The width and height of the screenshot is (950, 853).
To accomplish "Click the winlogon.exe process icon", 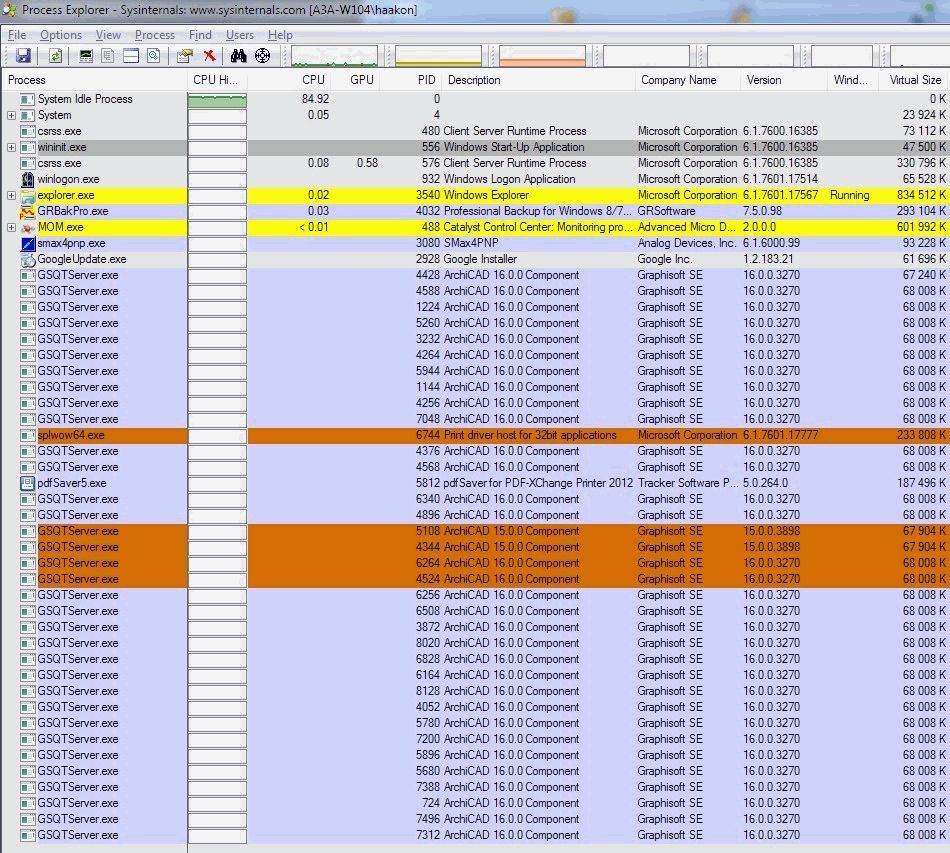I will point(27,179).
